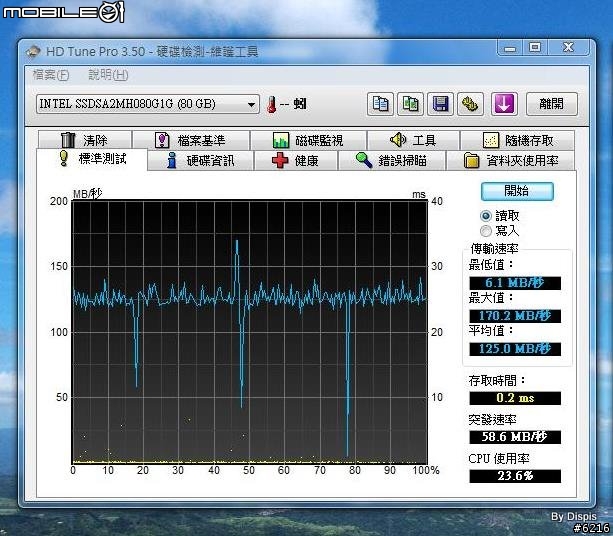Click the CPU usage value 23.6%
Screen dimensions: 613x536
(x=515, y=476)
